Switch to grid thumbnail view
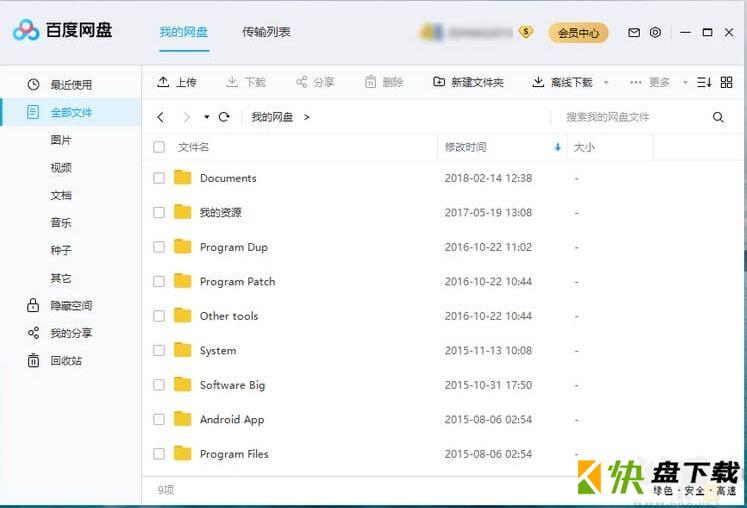Image resolution: width=747 pixels, height=508 pixels. pyautogui.click(x=727, y=82)
